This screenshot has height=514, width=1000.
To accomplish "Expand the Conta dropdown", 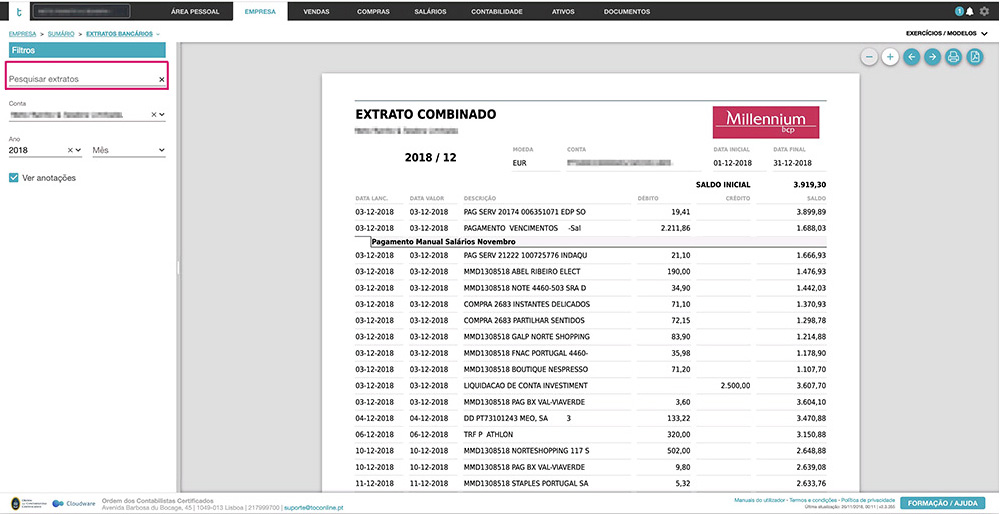I will coord(162,115).
